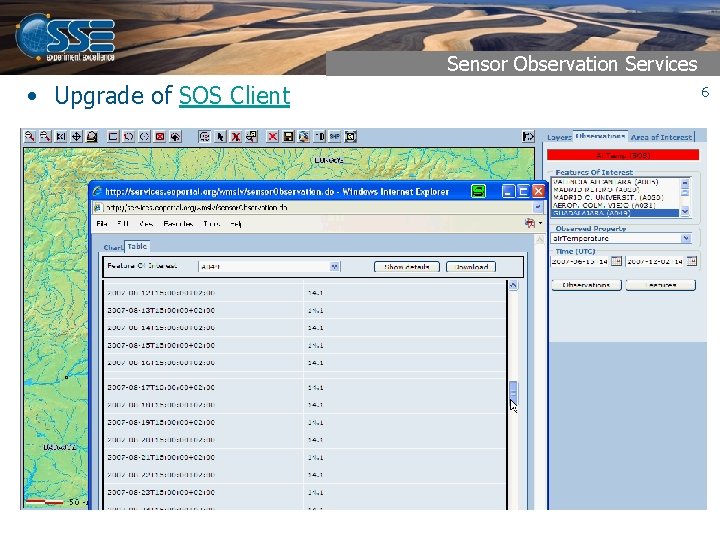Screen dimensions: 720x540
Task: Switch to the Chart tab in popup
Action: click(113, 248)
